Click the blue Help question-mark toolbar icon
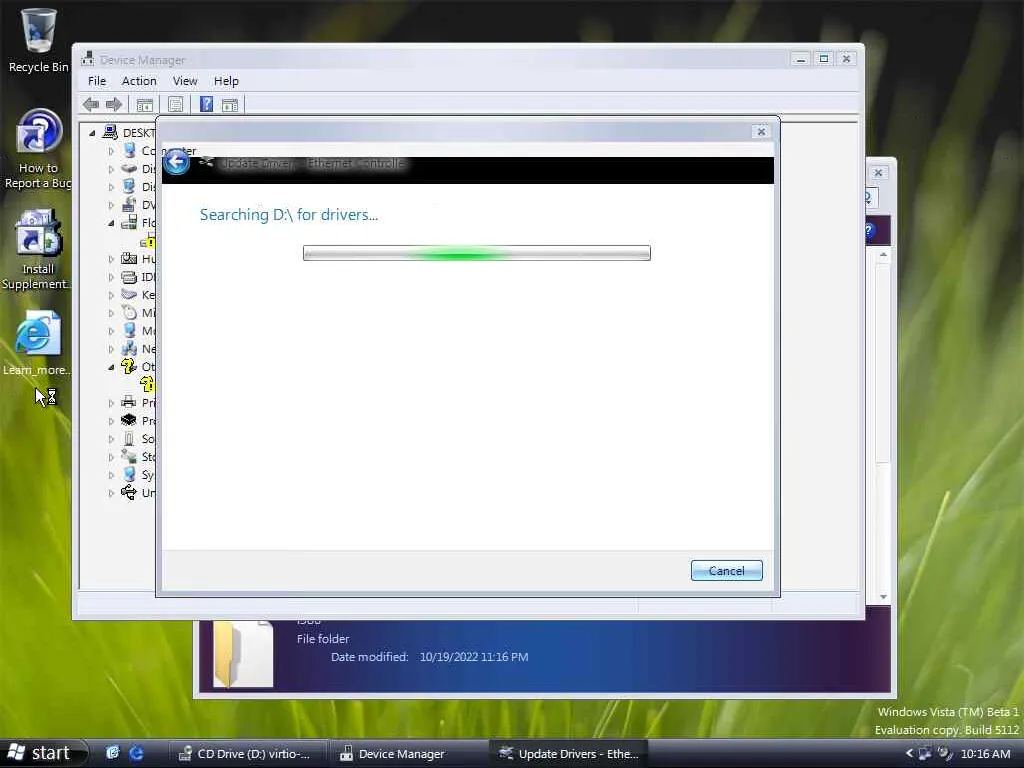 206,104
